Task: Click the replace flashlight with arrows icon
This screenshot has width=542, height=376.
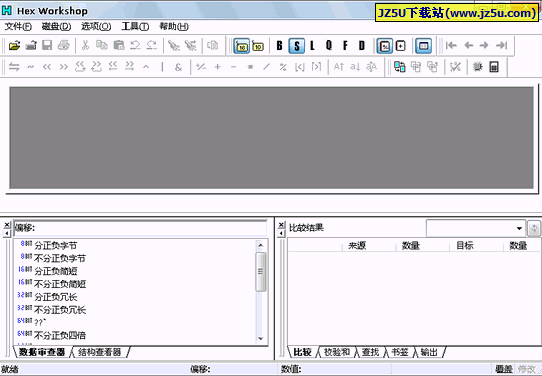Action: [x=190, y=45]
